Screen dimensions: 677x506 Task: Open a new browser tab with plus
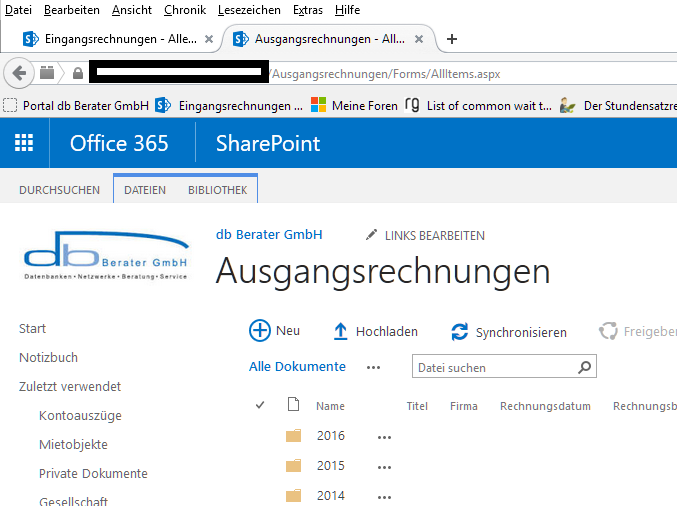click(452, 39)
